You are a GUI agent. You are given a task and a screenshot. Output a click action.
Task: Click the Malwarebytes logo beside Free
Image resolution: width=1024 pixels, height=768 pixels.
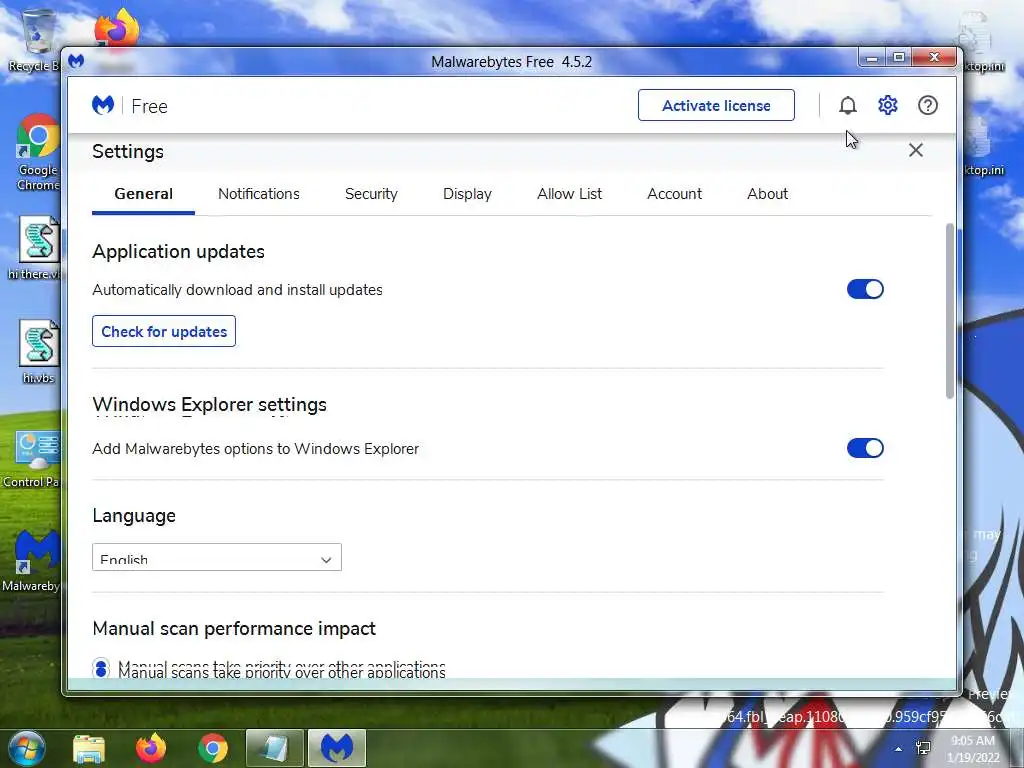103,105
